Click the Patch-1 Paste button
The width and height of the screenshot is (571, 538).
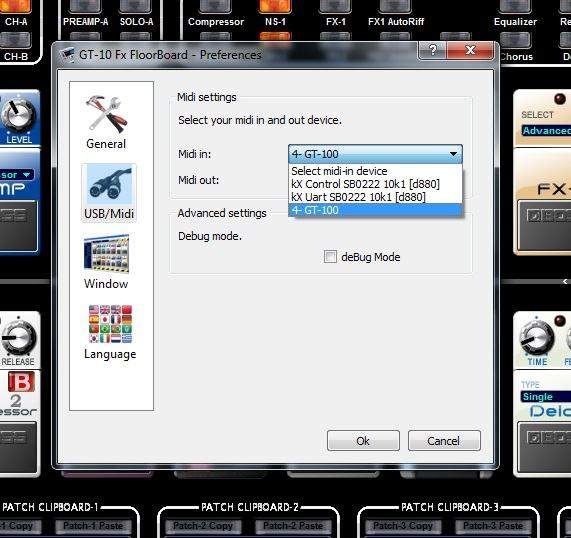tap(93, 526)
